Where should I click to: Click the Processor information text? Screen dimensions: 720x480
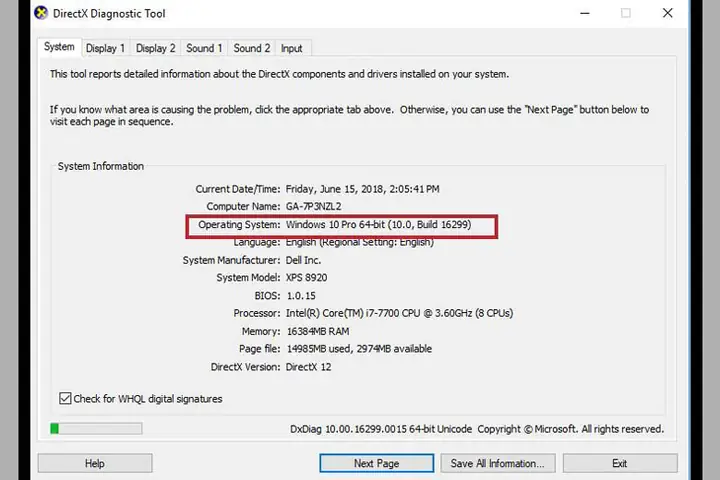[399, 313]
